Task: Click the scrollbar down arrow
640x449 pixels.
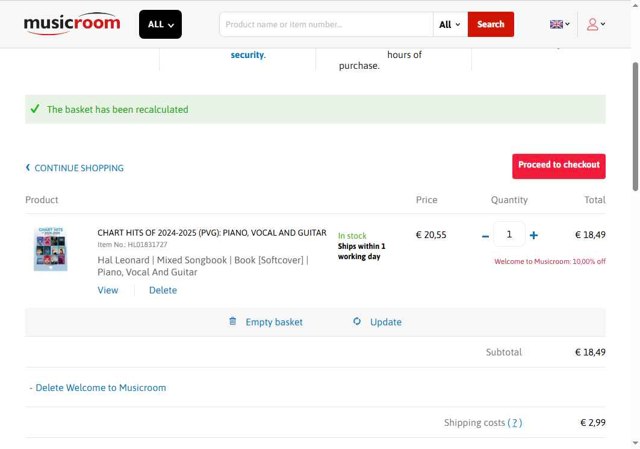Action: (635, 442)
